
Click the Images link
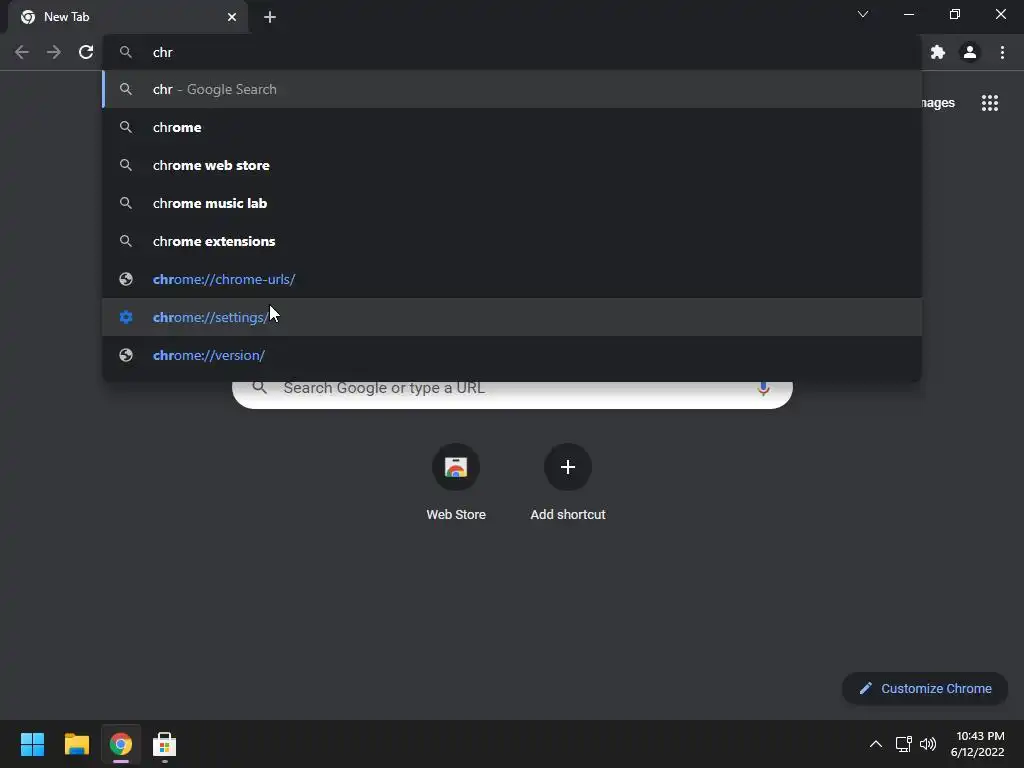[x=938, y=103]
